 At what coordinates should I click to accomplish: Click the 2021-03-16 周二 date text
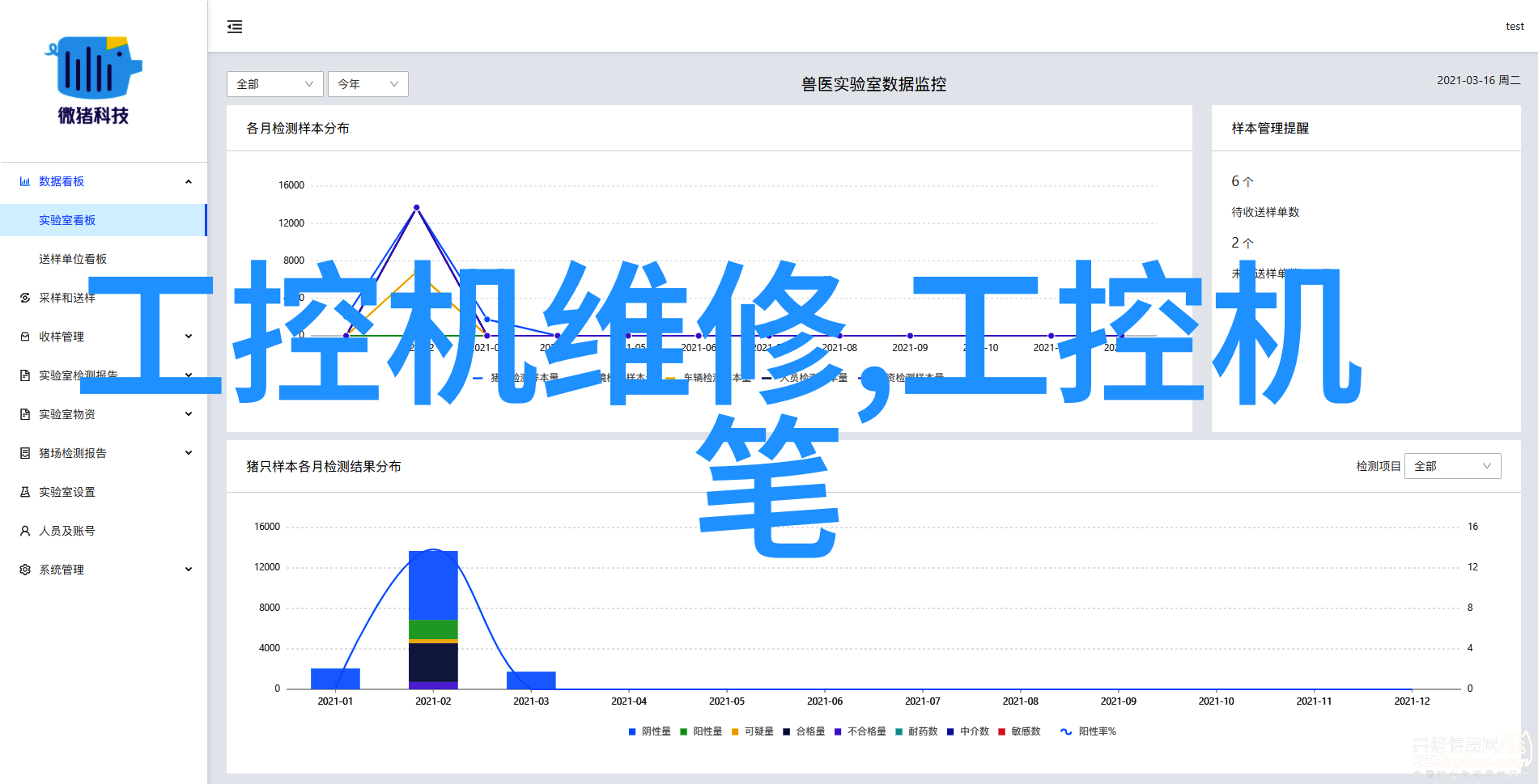[x=1478, y=80]
